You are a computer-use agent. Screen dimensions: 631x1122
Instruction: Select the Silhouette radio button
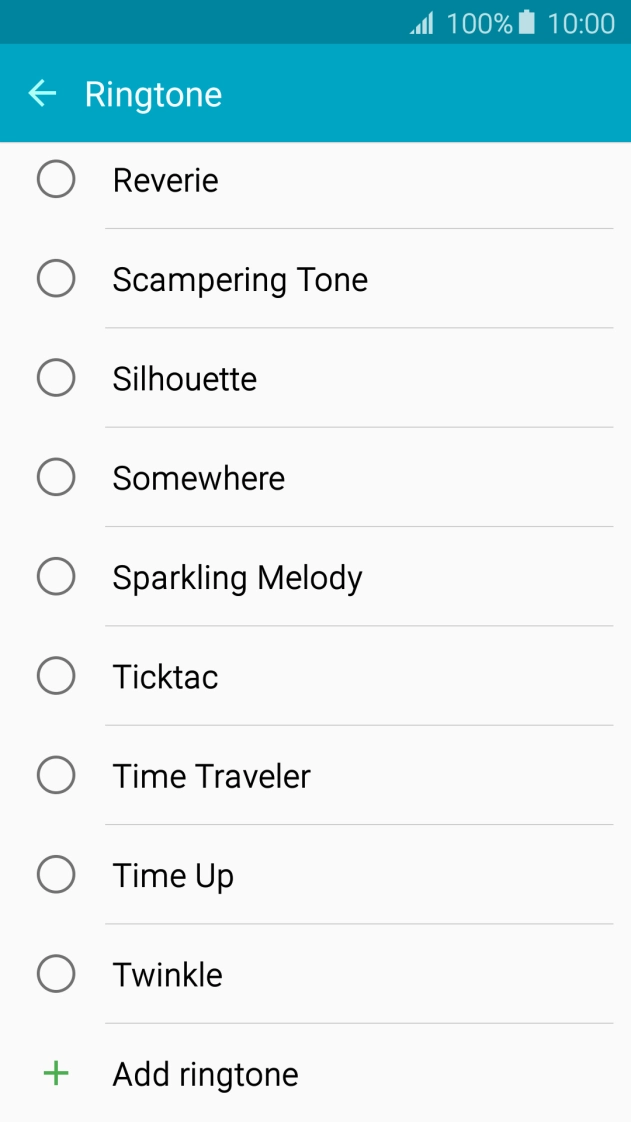(x=56, y=378)
